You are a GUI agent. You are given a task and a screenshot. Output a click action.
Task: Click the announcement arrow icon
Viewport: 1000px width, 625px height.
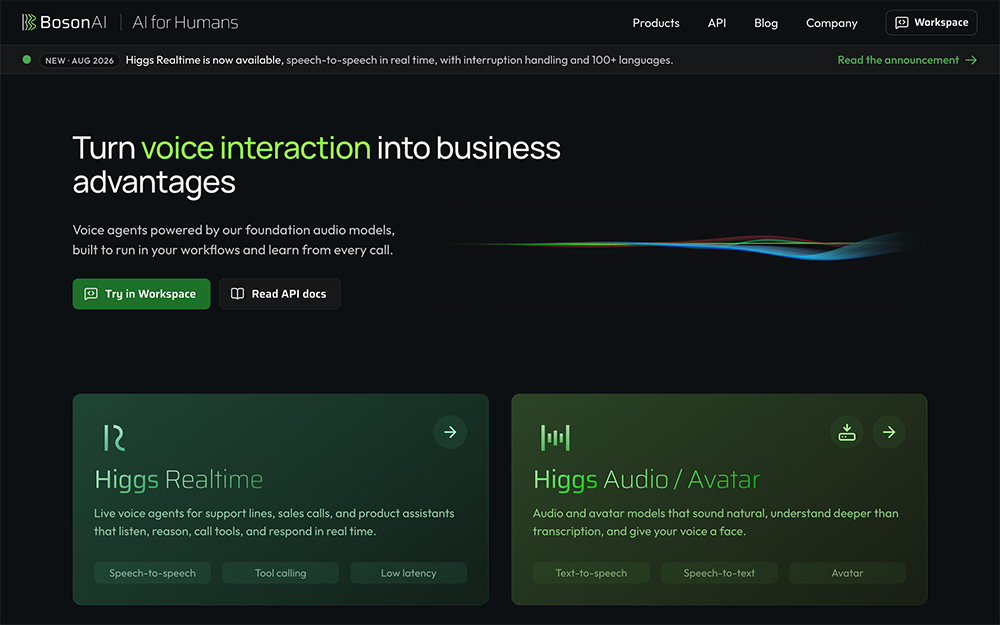point(971,60)
